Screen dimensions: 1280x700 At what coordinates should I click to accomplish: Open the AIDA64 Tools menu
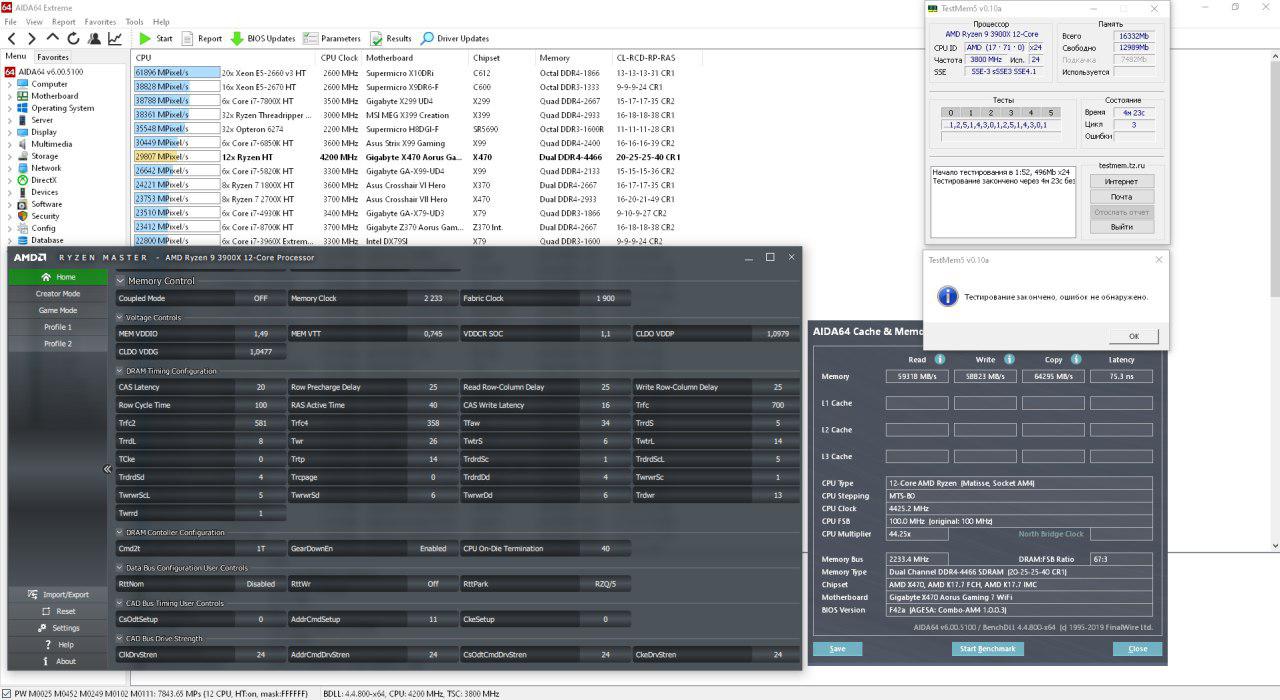pos(134,21)
